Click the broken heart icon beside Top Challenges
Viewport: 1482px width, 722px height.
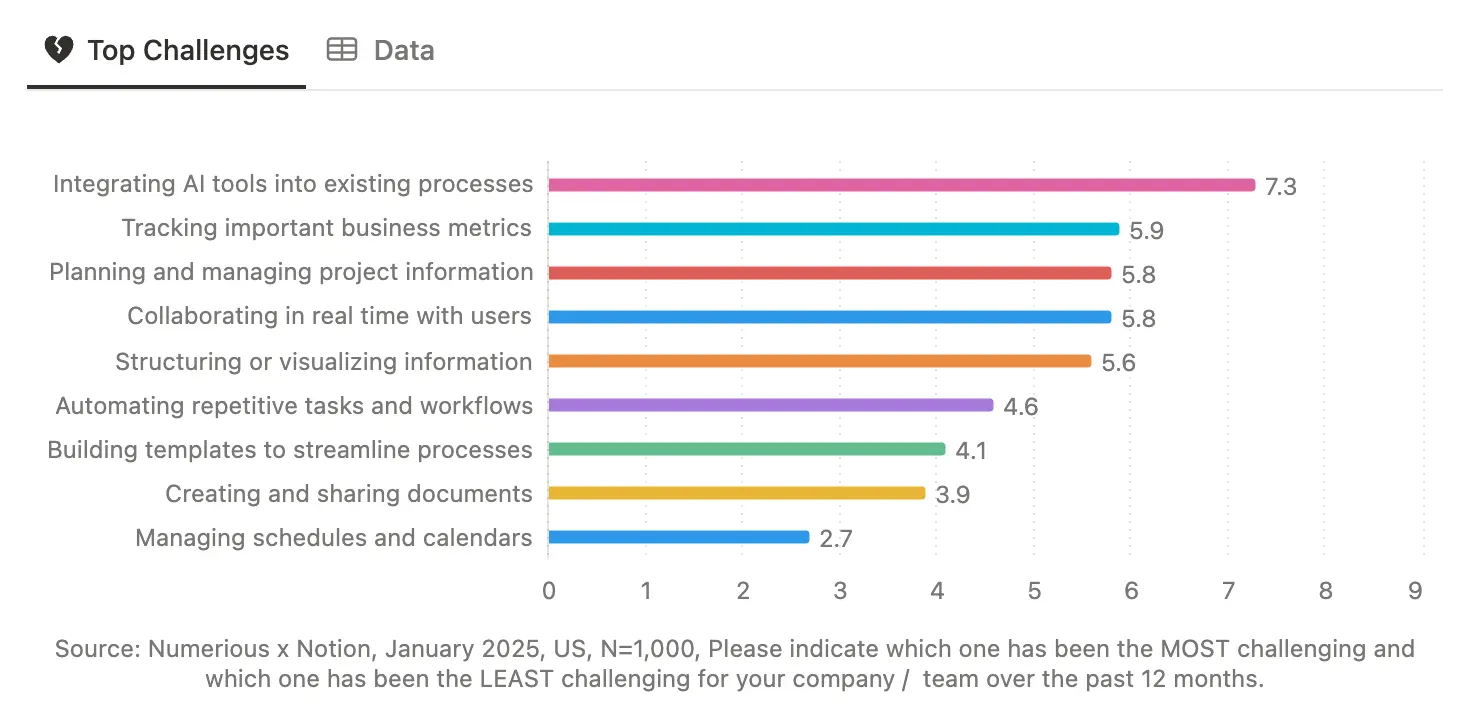click(59, 49)
